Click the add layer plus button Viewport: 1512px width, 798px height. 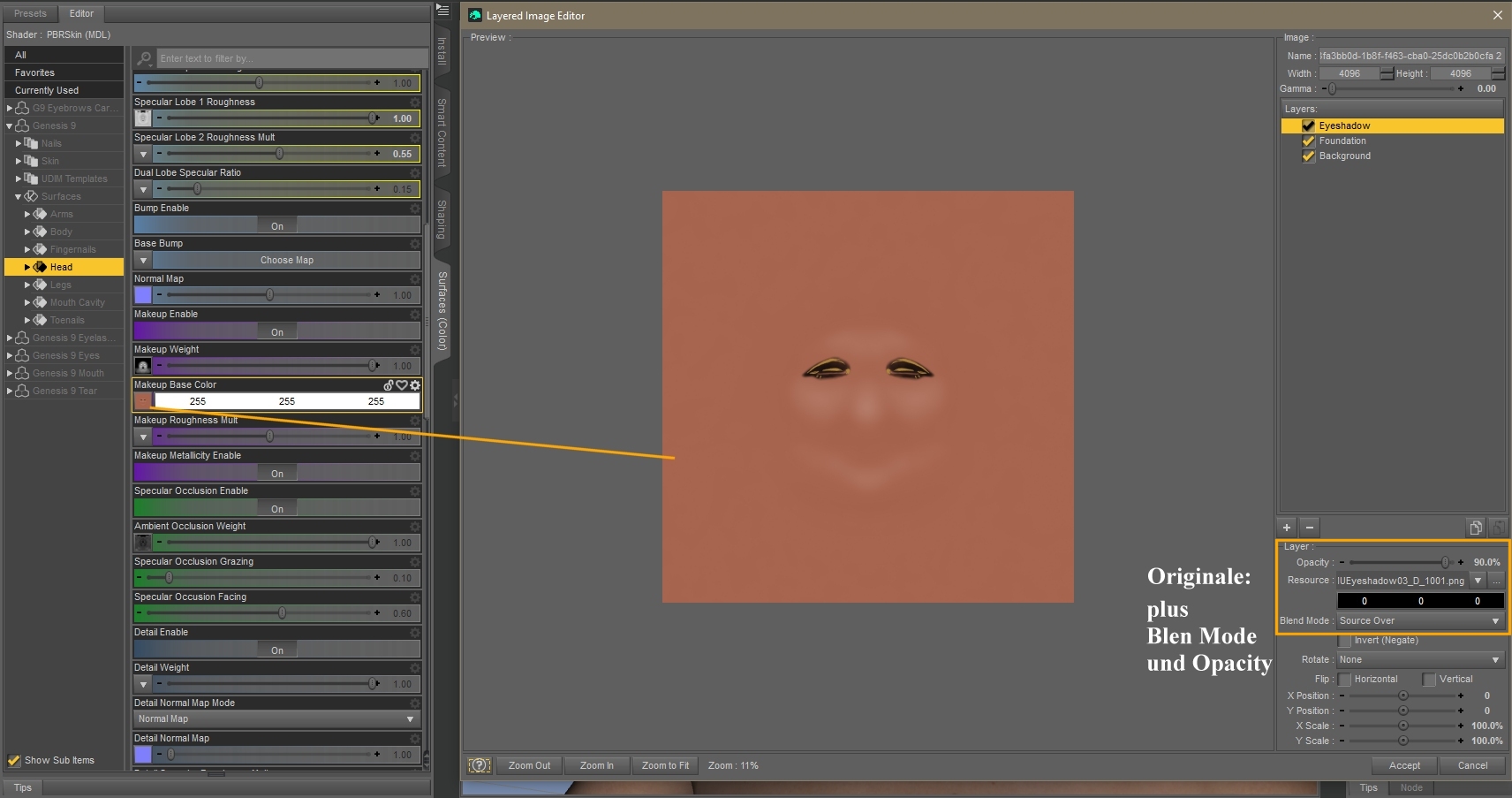coord(1287,528)
